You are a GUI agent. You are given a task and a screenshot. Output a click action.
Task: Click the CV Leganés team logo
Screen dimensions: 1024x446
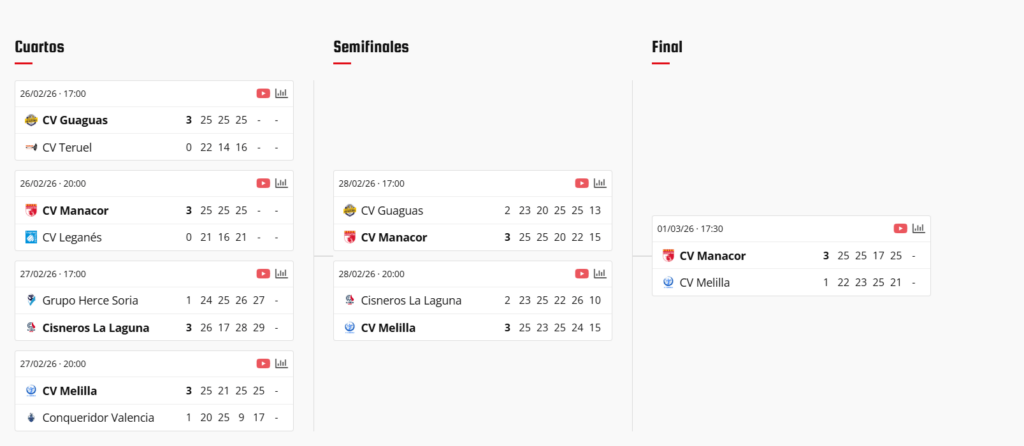tap(31, 237)
